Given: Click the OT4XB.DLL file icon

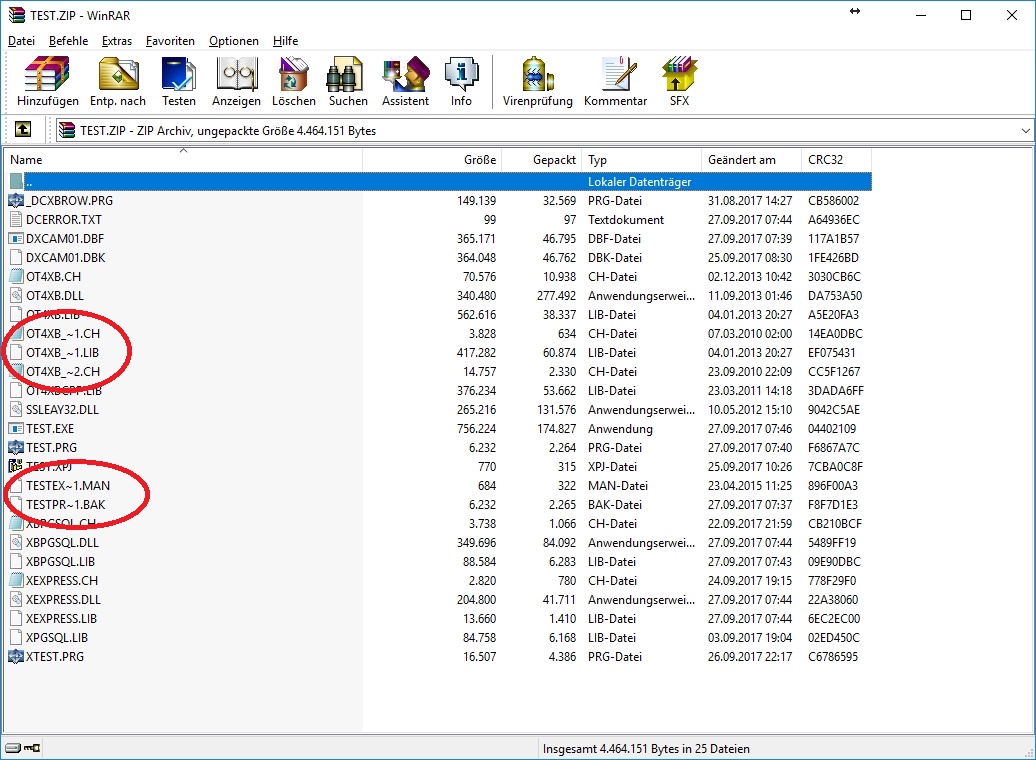Looking at the screenshot, I should [16, 295].
